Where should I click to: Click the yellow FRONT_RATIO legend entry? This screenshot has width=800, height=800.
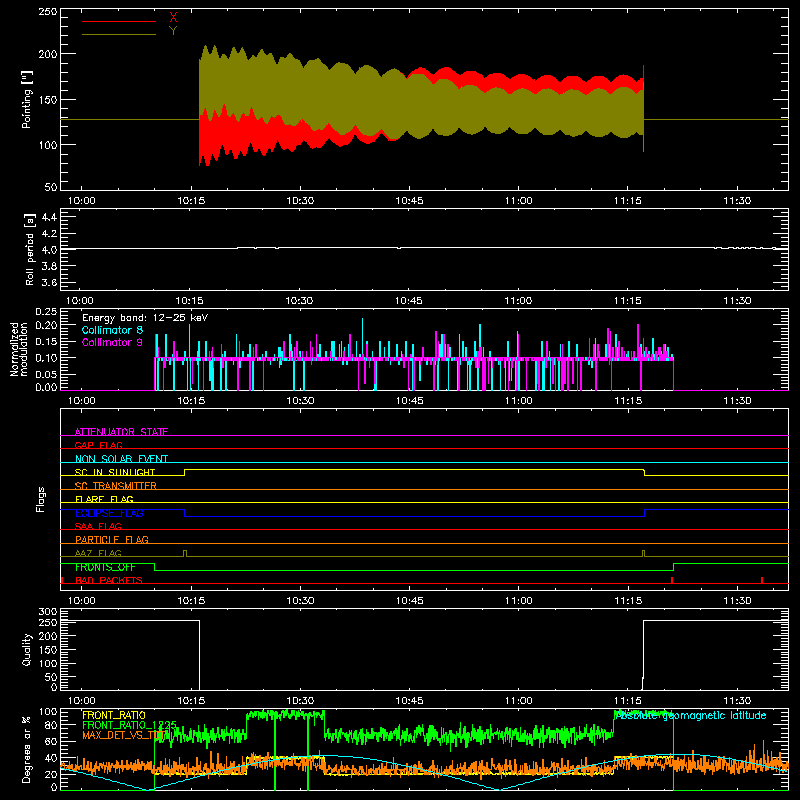pyautogui.click(x=114, y=715)
